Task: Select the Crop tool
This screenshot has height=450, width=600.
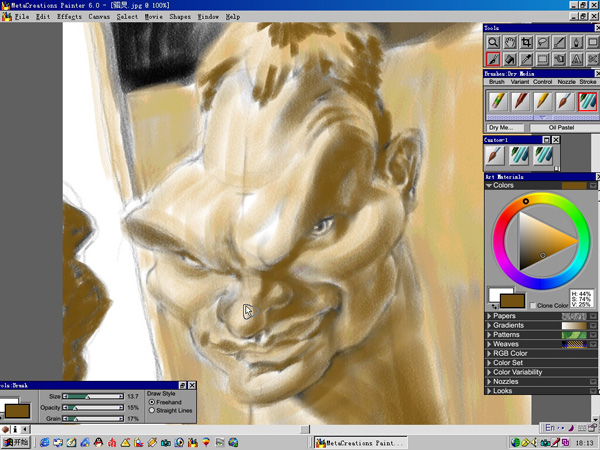Action: 527,42
